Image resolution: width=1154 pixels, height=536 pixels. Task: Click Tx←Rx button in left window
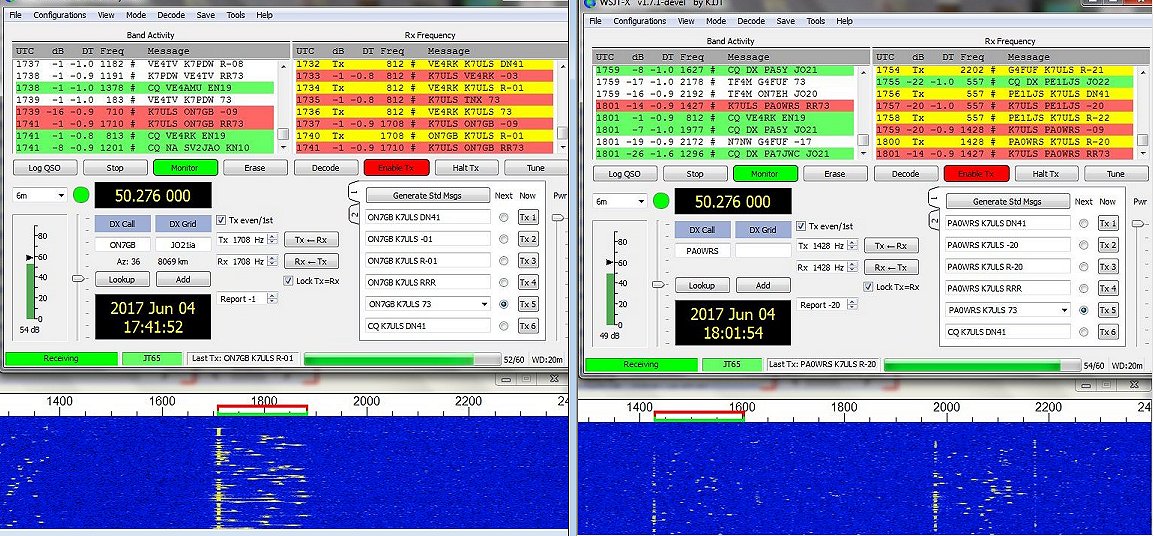311,239
